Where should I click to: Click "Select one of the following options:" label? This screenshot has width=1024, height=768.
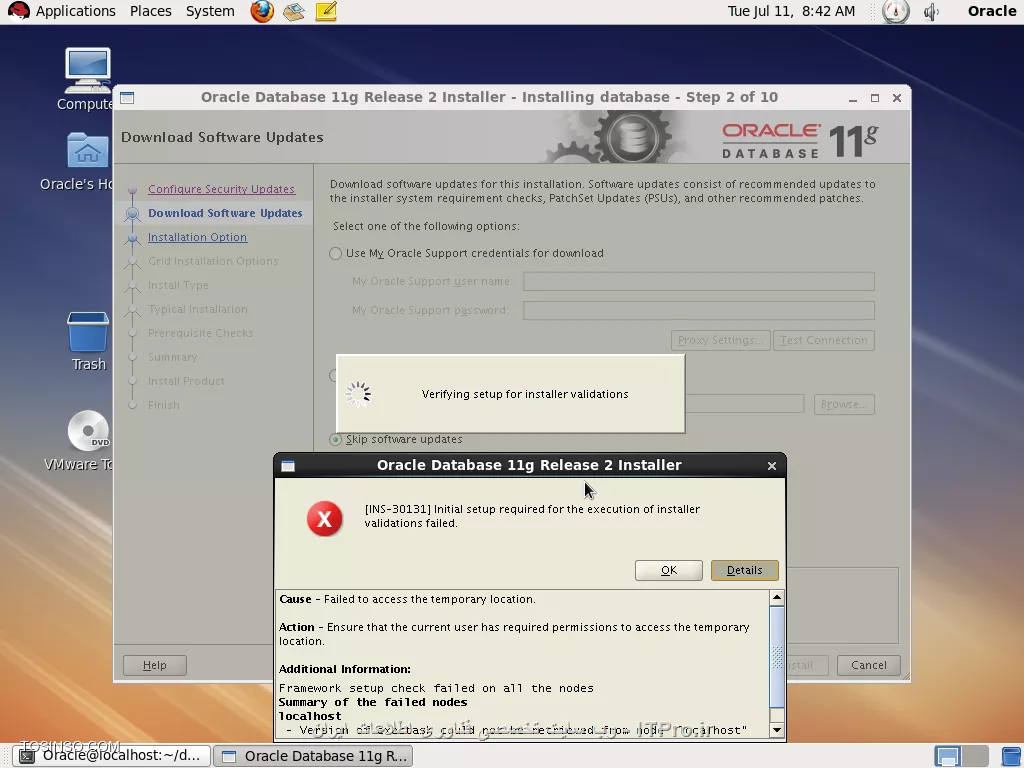pos(426,226)
